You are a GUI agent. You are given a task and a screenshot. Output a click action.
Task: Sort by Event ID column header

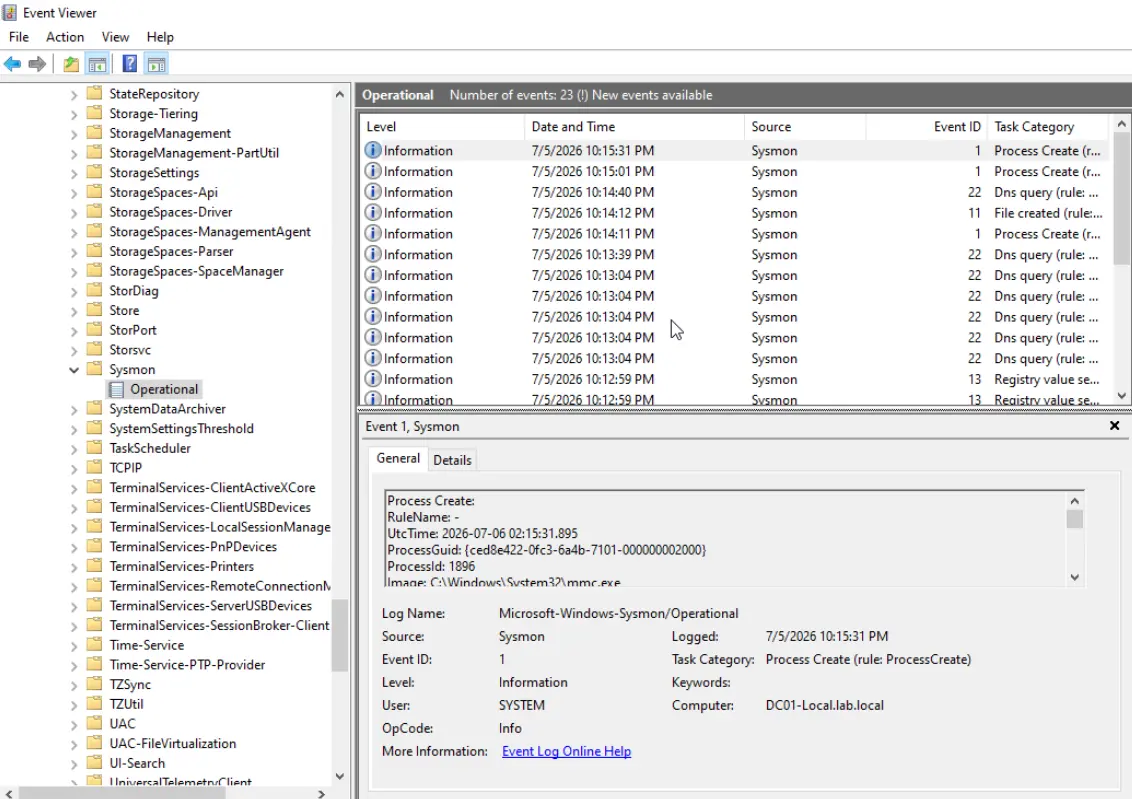[926, 126]
